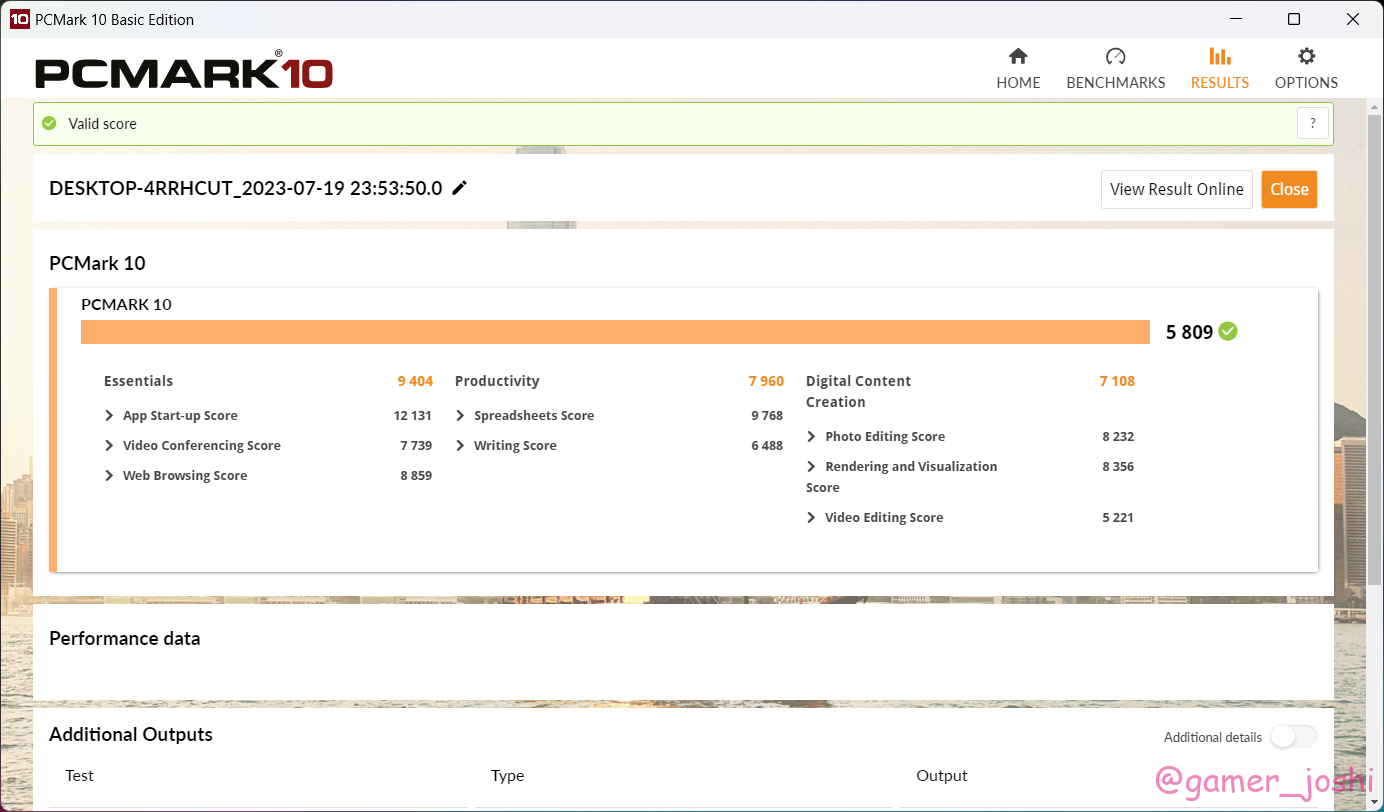Maximize the PCMark 10 window

[x=1294, y=19]
